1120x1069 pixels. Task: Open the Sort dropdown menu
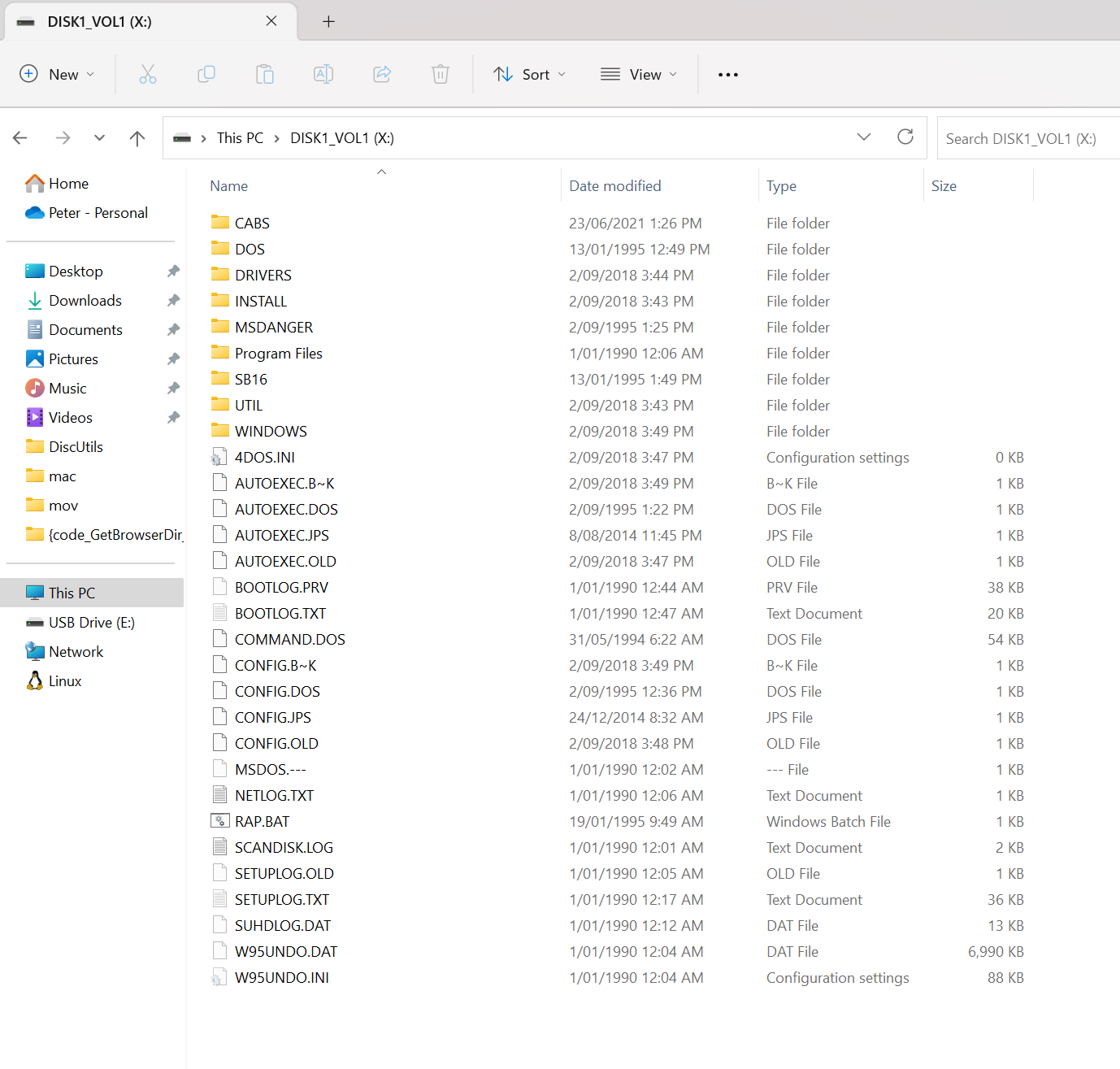pyautogui.click(x=529, y=74)
